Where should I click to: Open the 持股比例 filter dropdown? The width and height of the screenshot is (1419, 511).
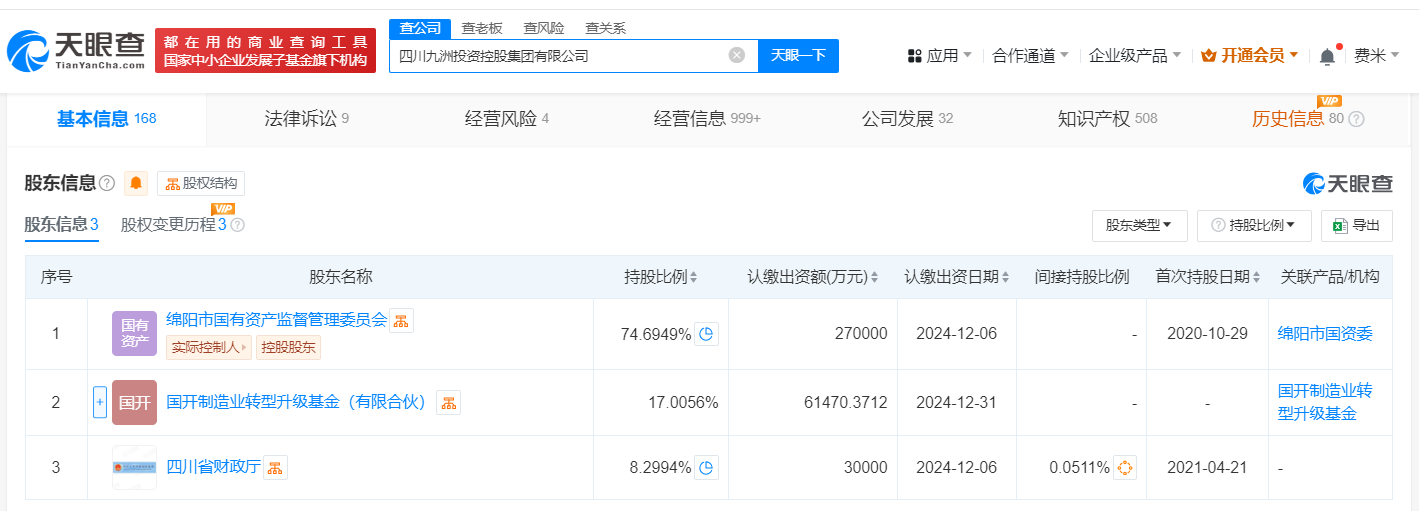[x=1254, y=226]
